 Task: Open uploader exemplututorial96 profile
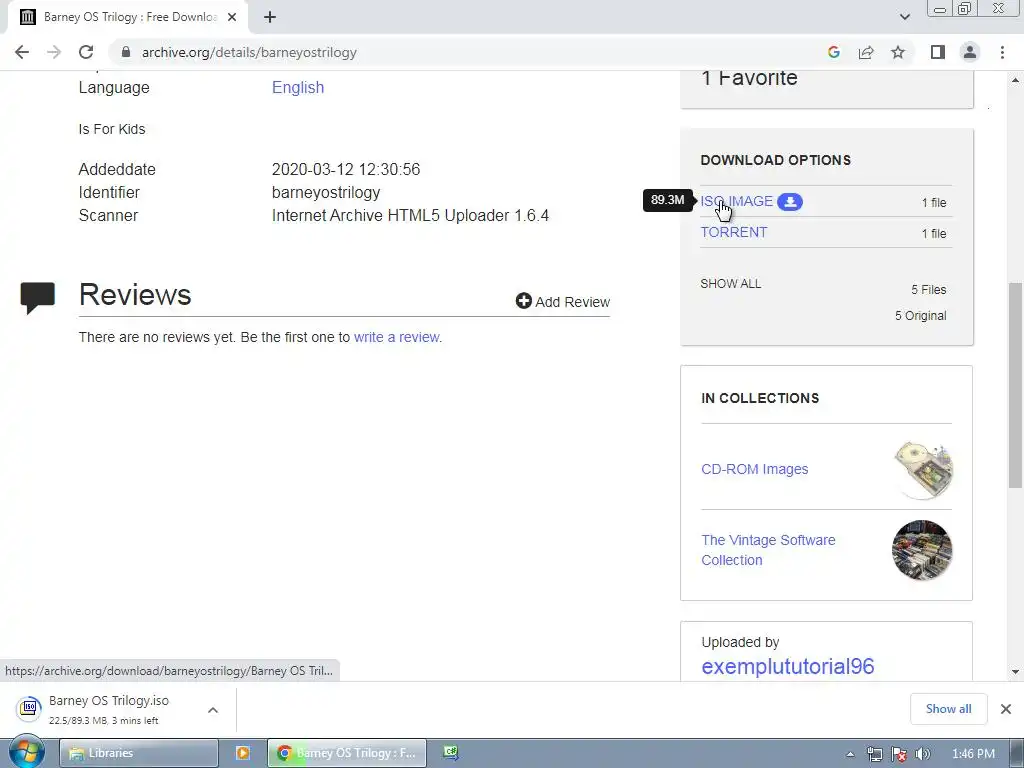point(788,666)
